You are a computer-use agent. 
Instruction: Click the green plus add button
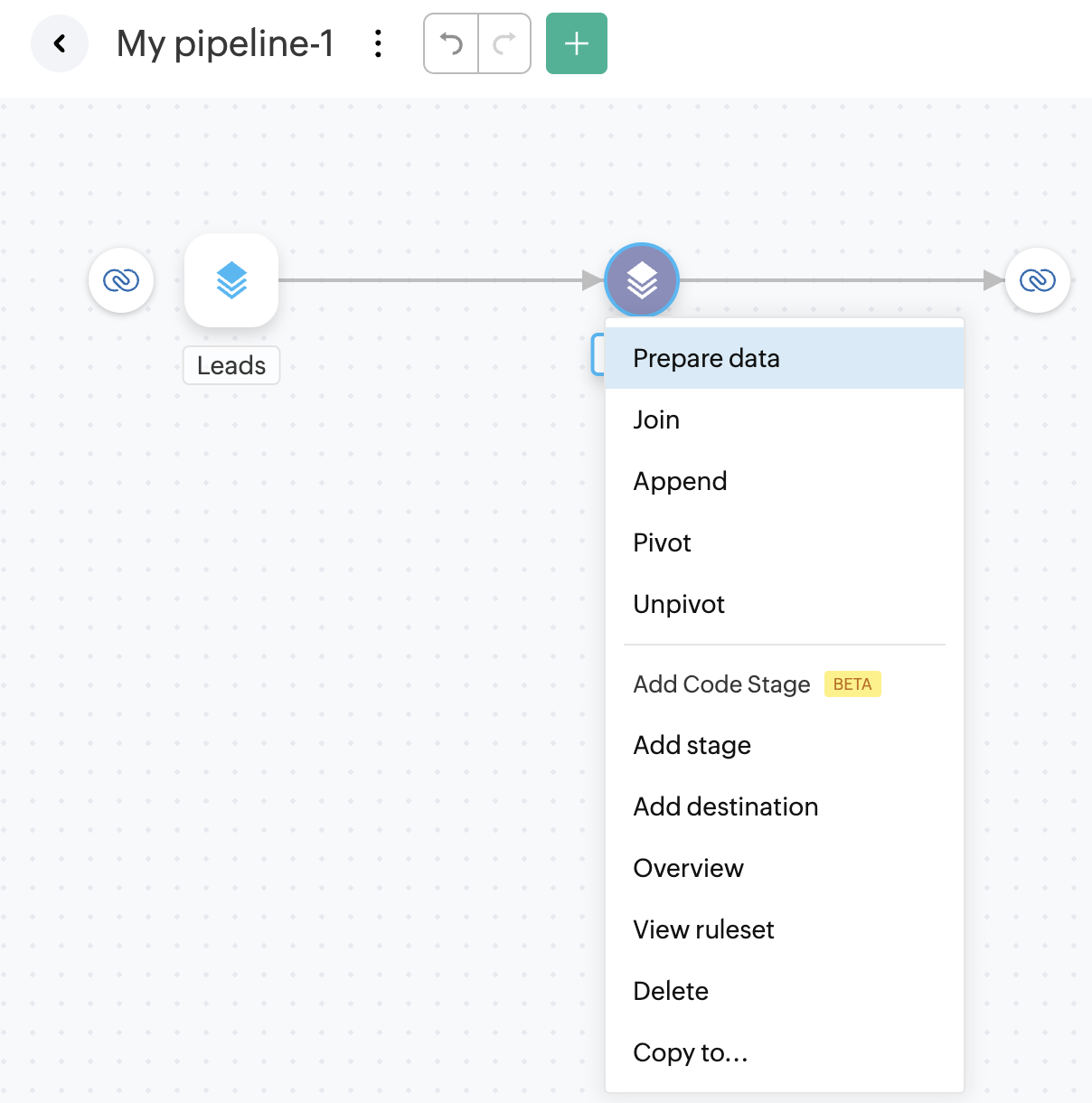(x=577, y=43)
